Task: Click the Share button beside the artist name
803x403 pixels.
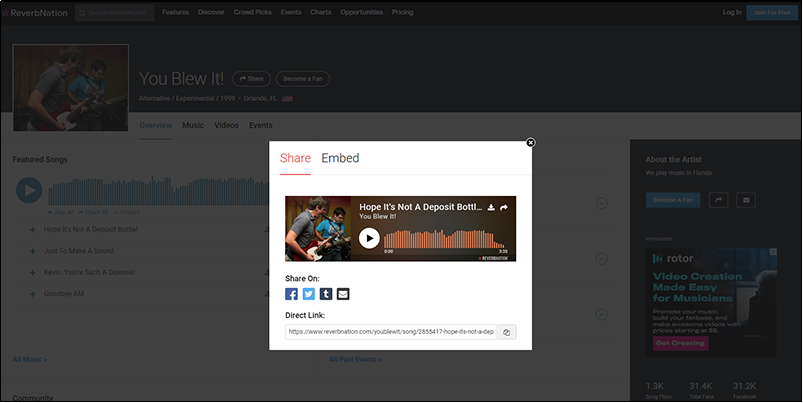Action: pos(251,79)
